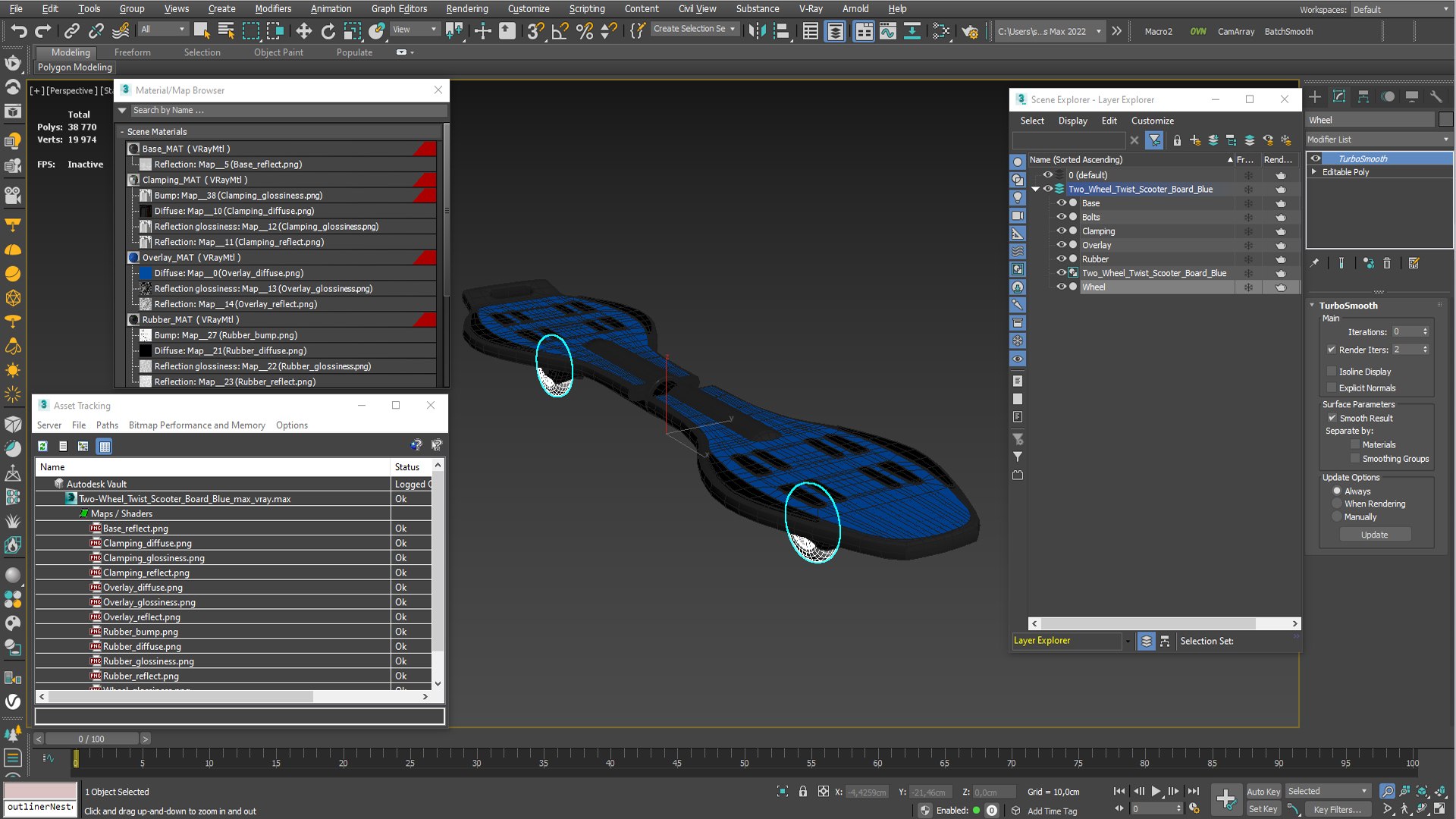Select the When Rendering radio option
The height and width of the screenshot is (819, 1456).
pos(1337,504)
